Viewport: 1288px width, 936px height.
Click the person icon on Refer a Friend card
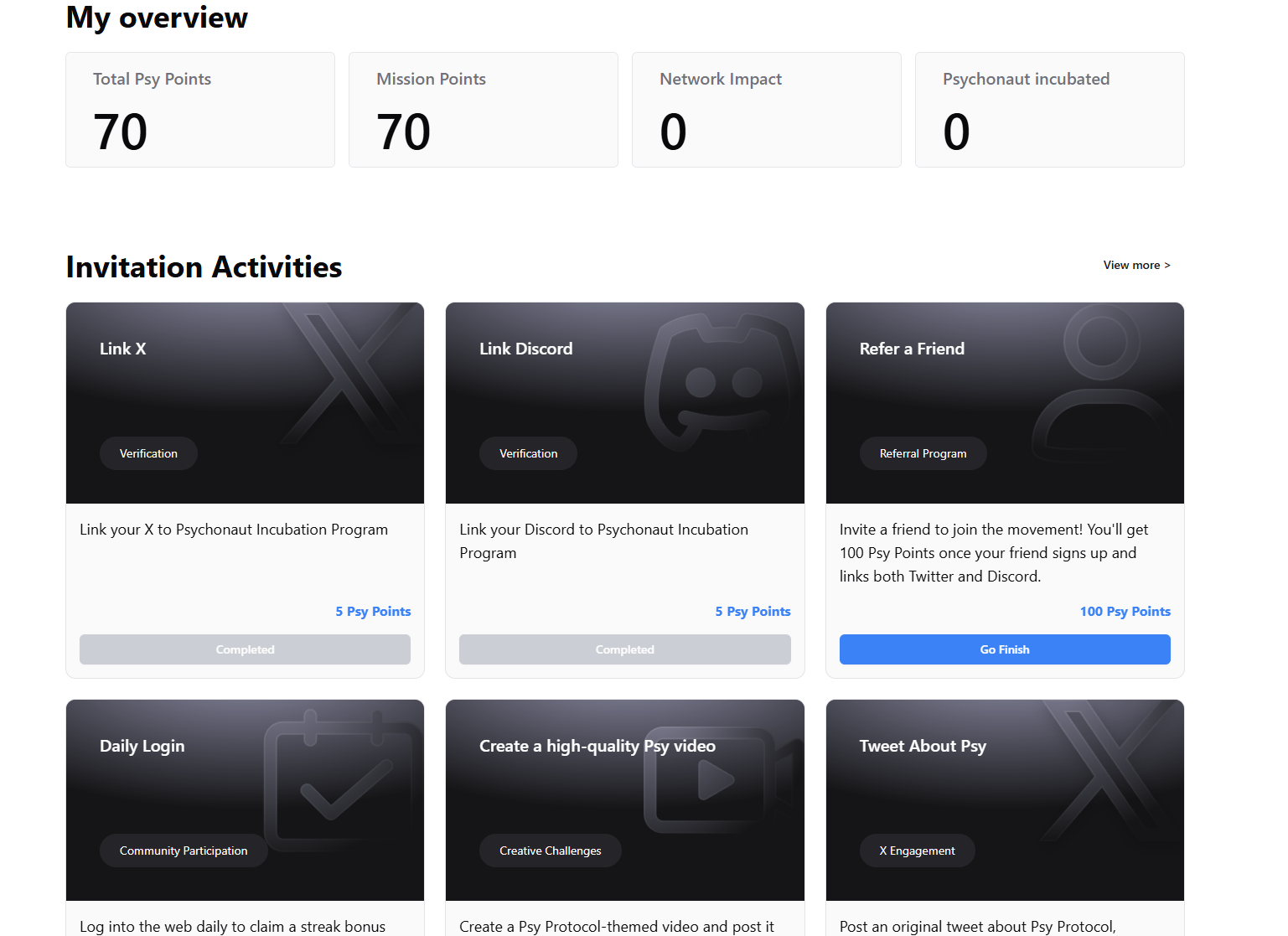[x=1101, y=385]
